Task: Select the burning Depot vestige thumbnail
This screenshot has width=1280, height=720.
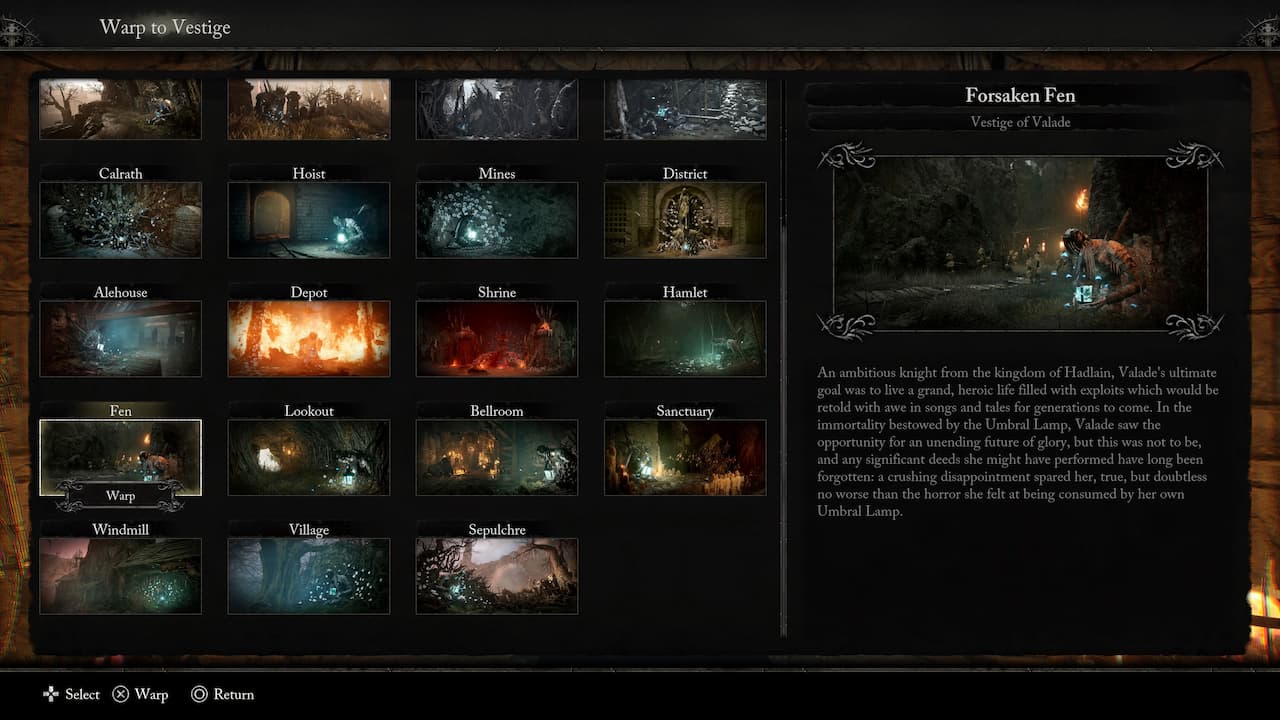Action: [309, 339]
